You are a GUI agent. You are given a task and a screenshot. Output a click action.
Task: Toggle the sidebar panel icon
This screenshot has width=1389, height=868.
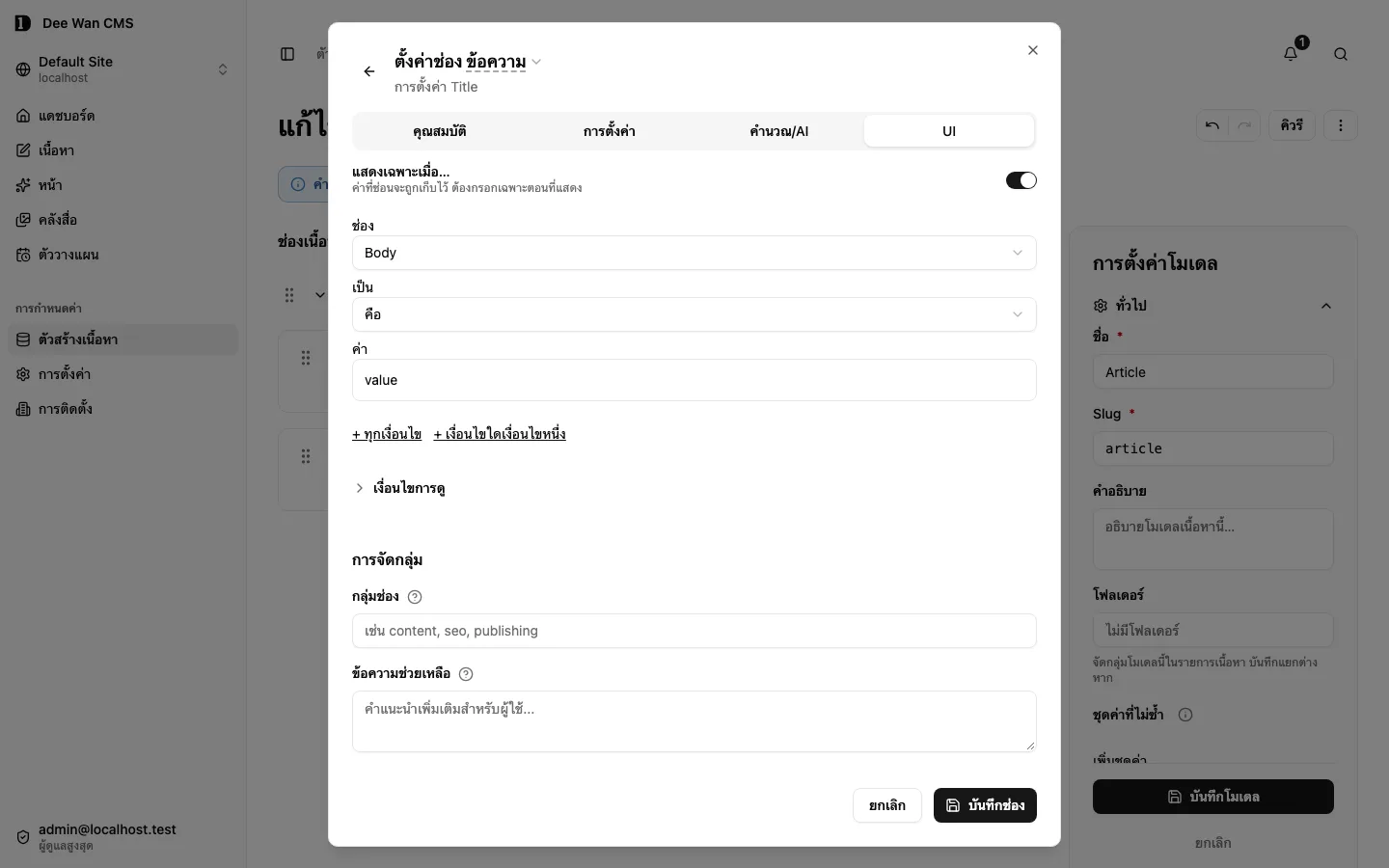[x=287, y=54]
